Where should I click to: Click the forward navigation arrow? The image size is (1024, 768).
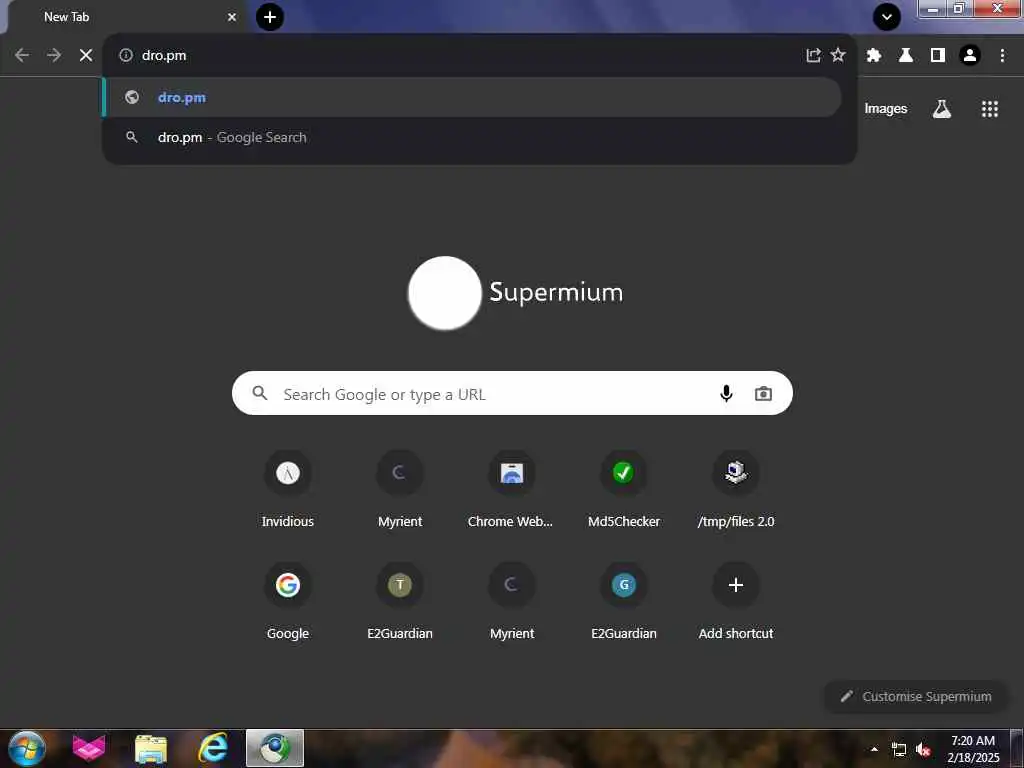coord(54,56)
